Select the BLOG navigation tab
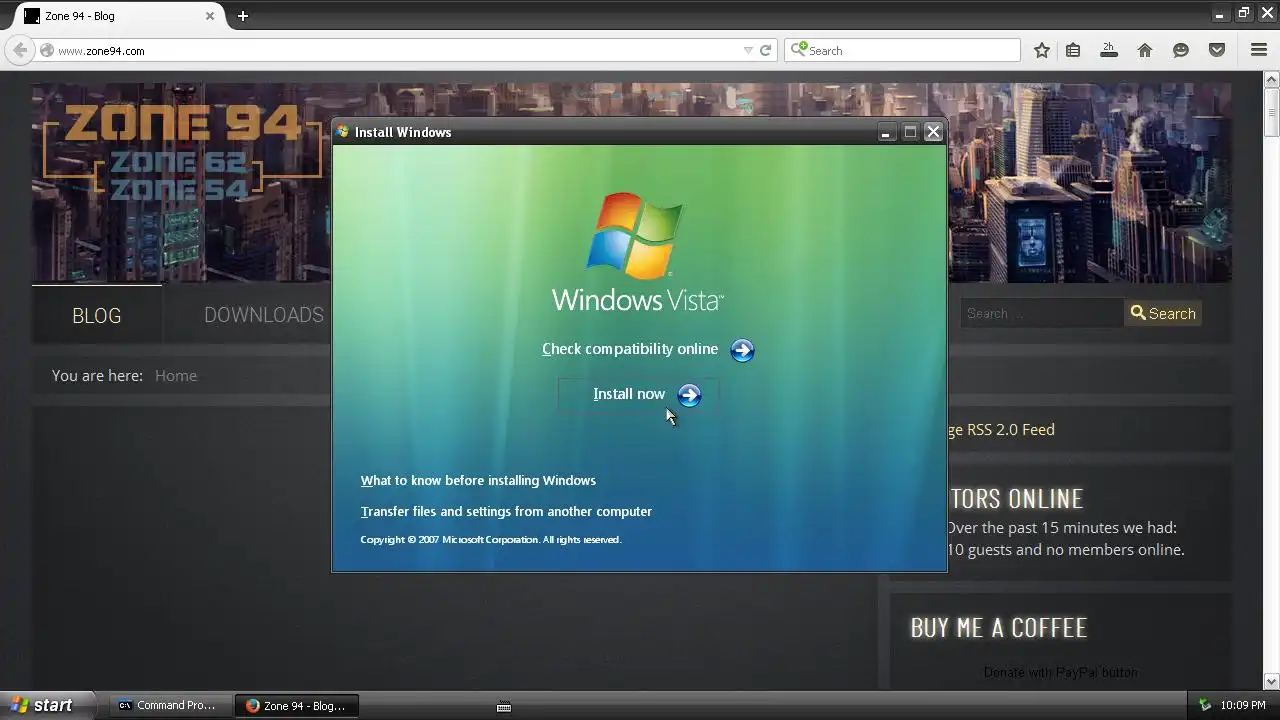 (x=97, y=316)
